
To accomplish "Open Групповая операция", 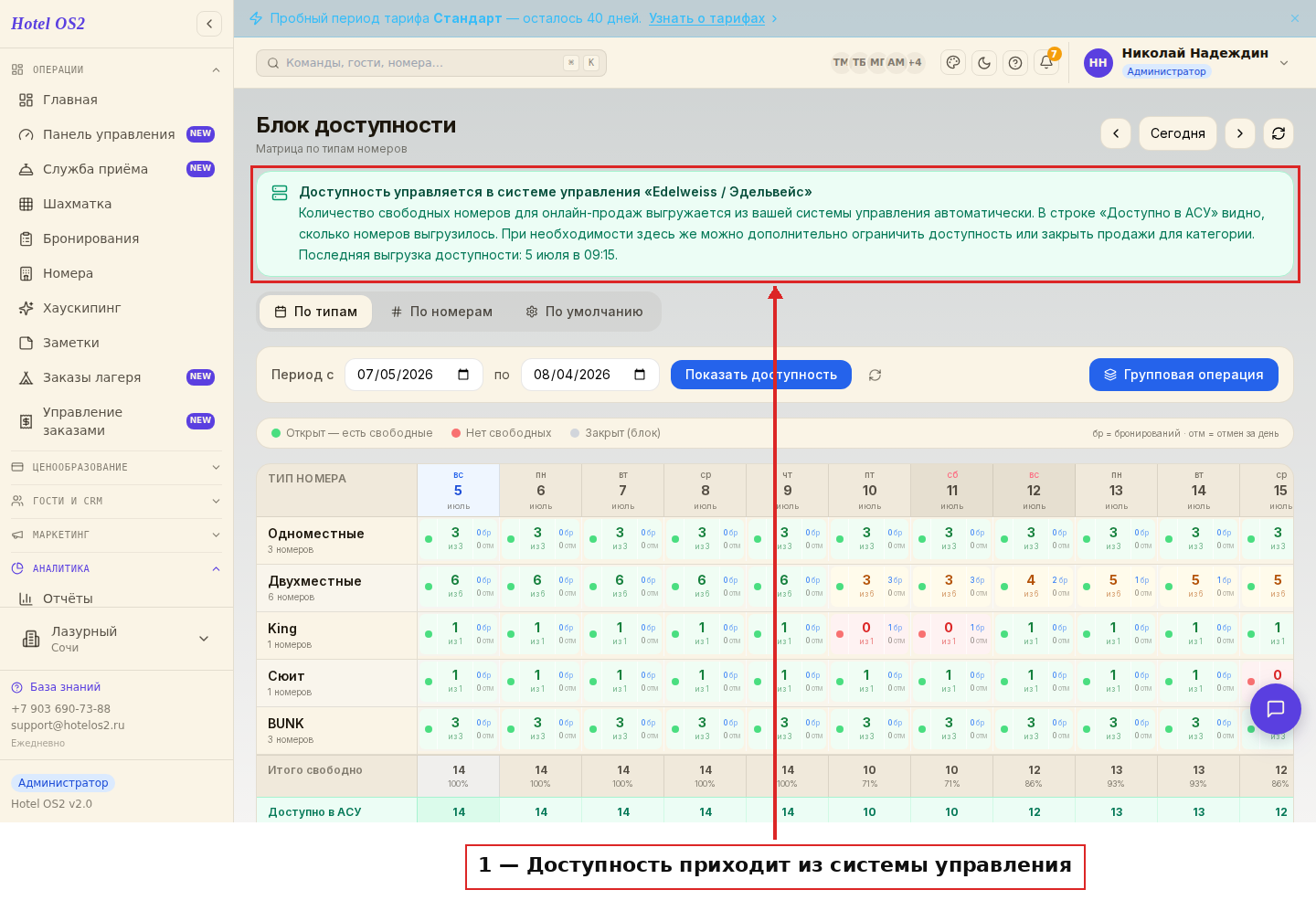I will point(1183,375).
